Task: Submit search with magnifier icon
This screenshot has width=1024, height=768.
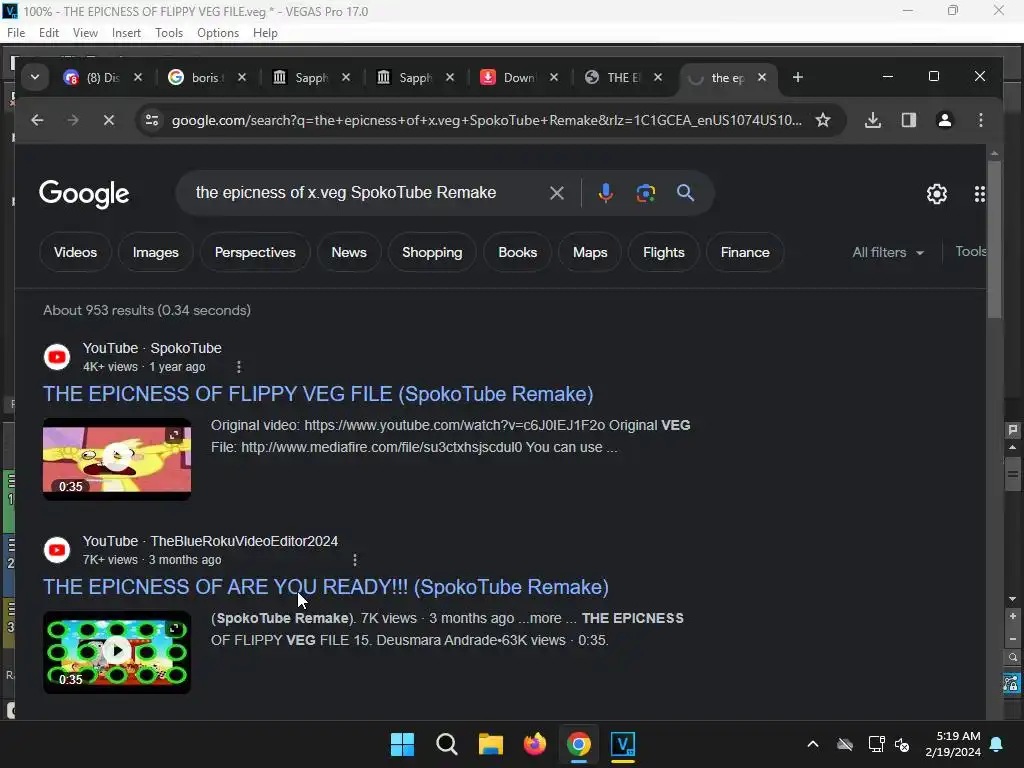Action: 685,193
